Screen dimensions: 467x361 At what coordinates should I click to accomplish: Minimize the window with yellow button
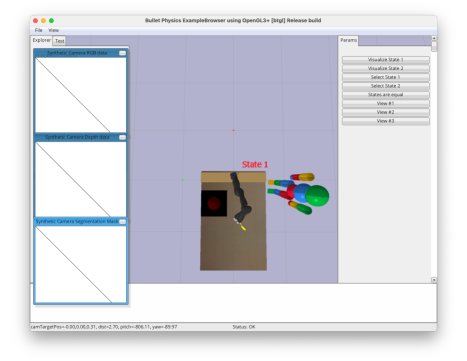(43, 21)
